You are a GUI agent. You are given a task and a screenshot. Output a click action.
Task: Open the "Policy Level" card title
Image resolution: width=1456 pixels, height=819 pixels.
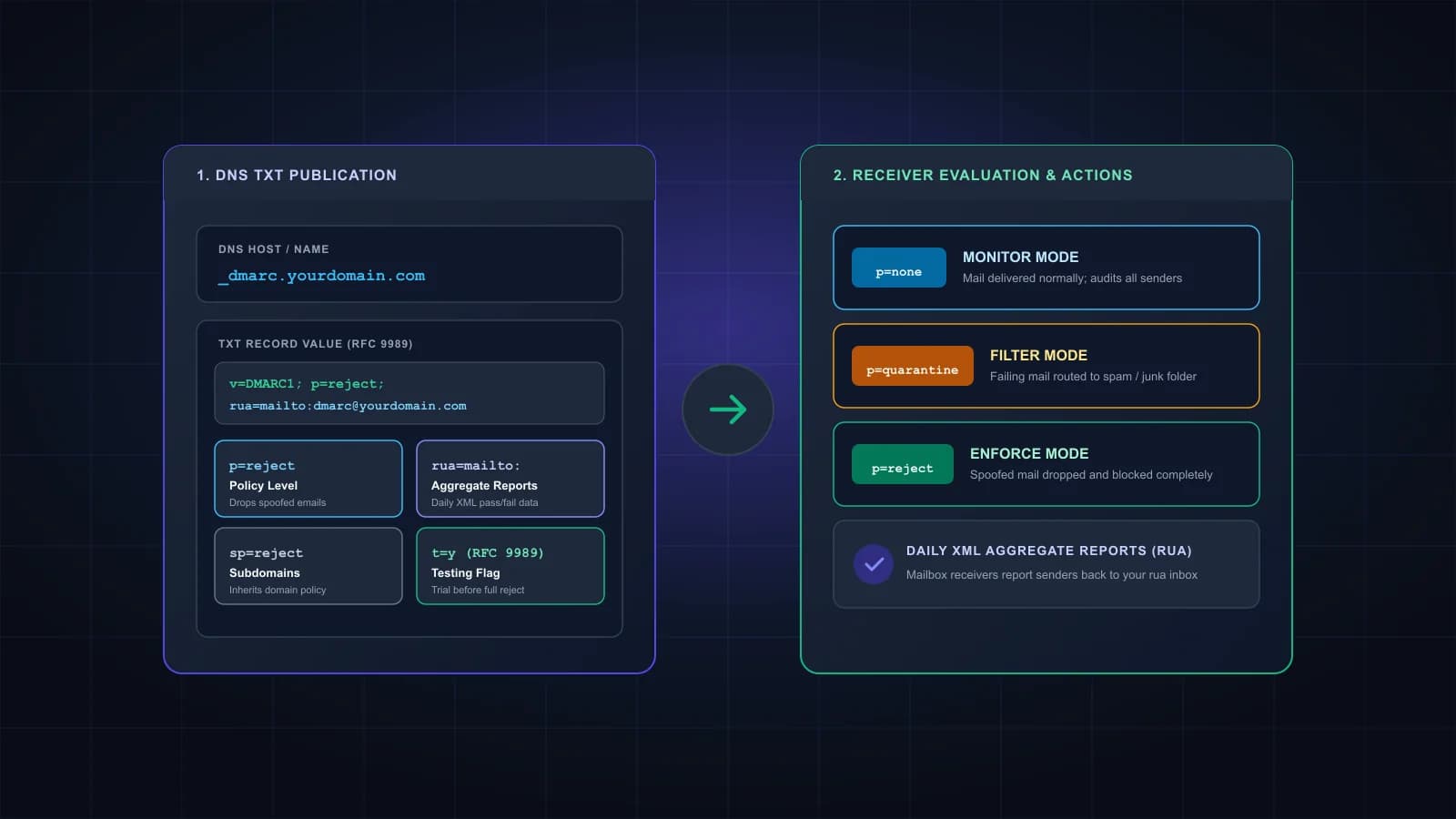[263, 486]
